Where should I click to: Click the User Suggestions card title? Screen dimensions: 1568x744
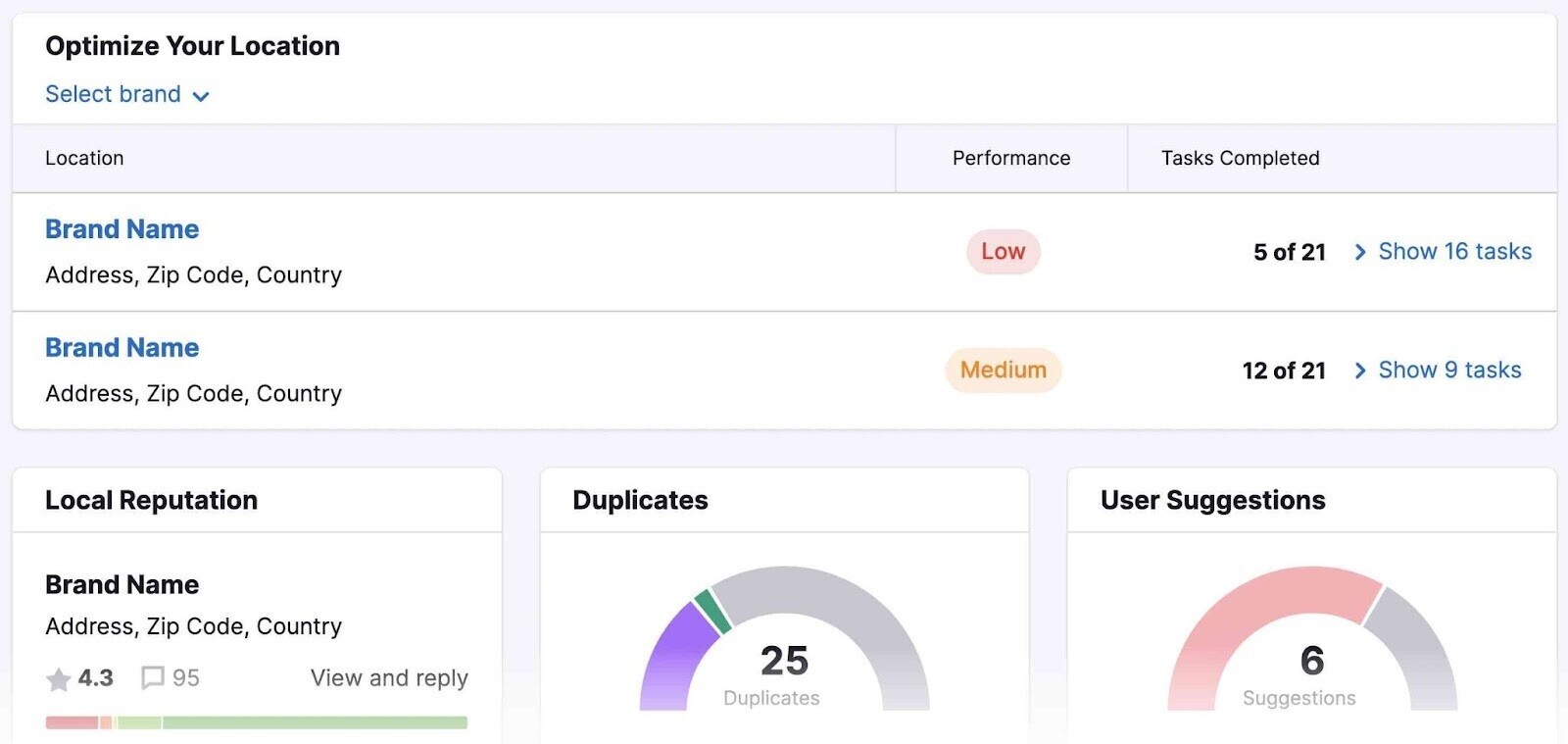[x=1212, y=501]
